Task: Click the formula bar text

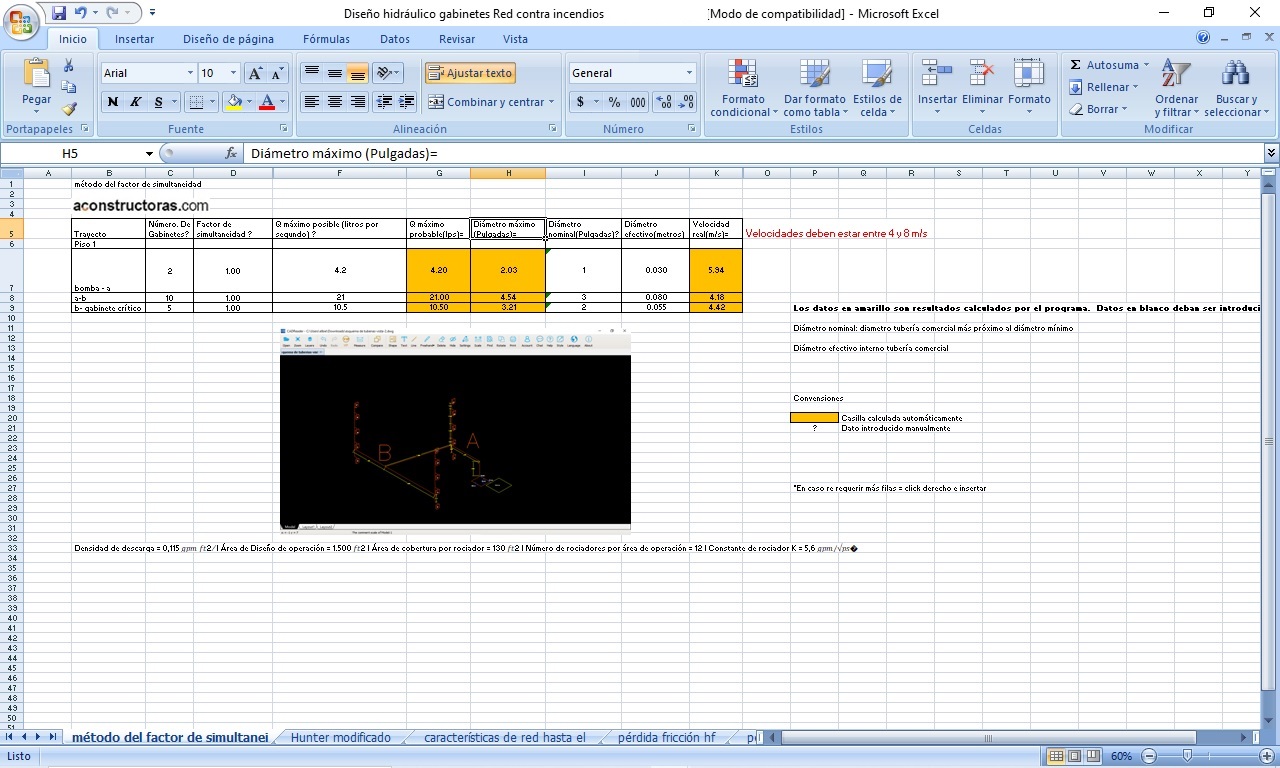Action: click(345, 153)
